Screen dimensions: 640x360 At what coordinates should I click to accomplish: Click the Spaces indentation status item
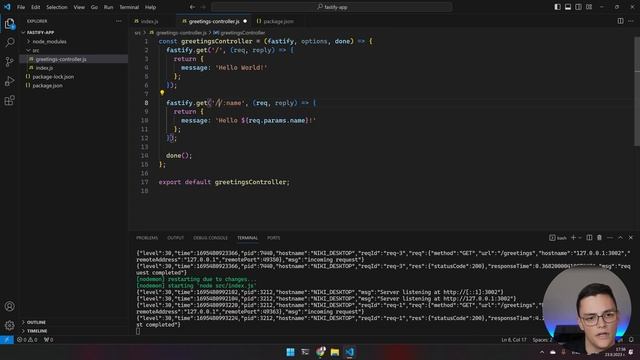click(542, 340)
